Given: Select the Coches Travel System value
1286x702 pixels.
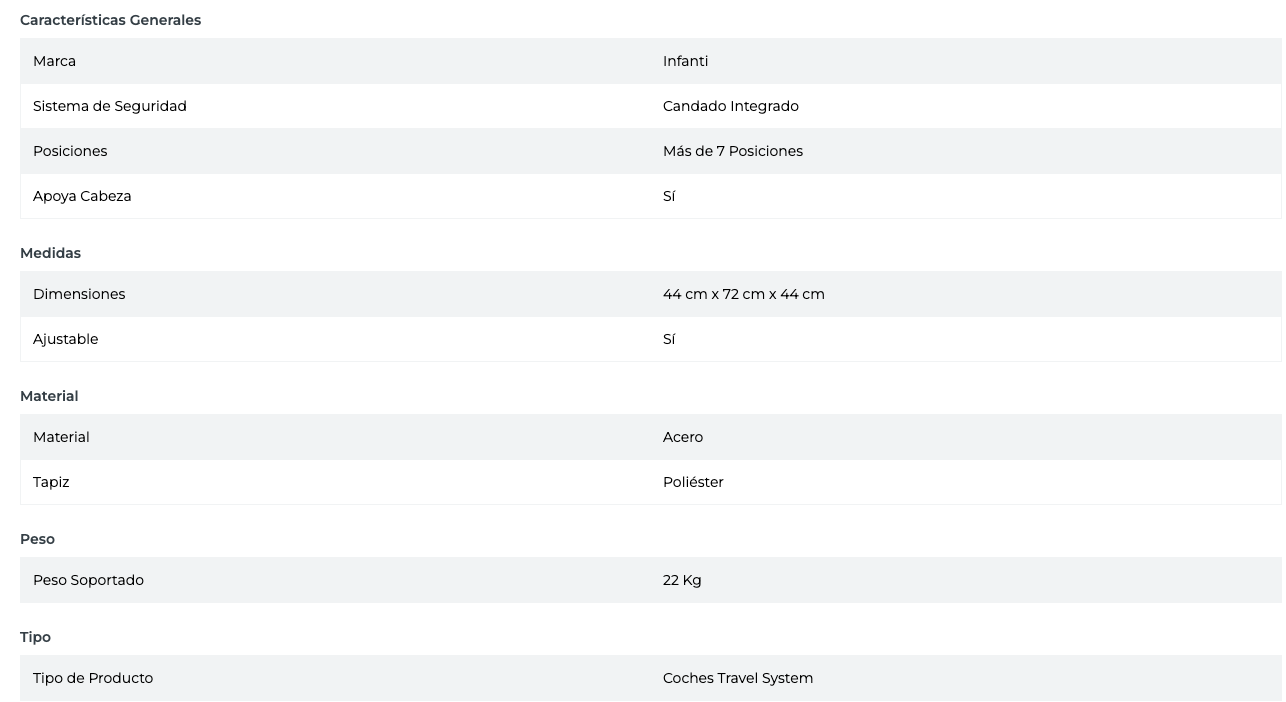Looking at the screenshot, I should point(737,678).
